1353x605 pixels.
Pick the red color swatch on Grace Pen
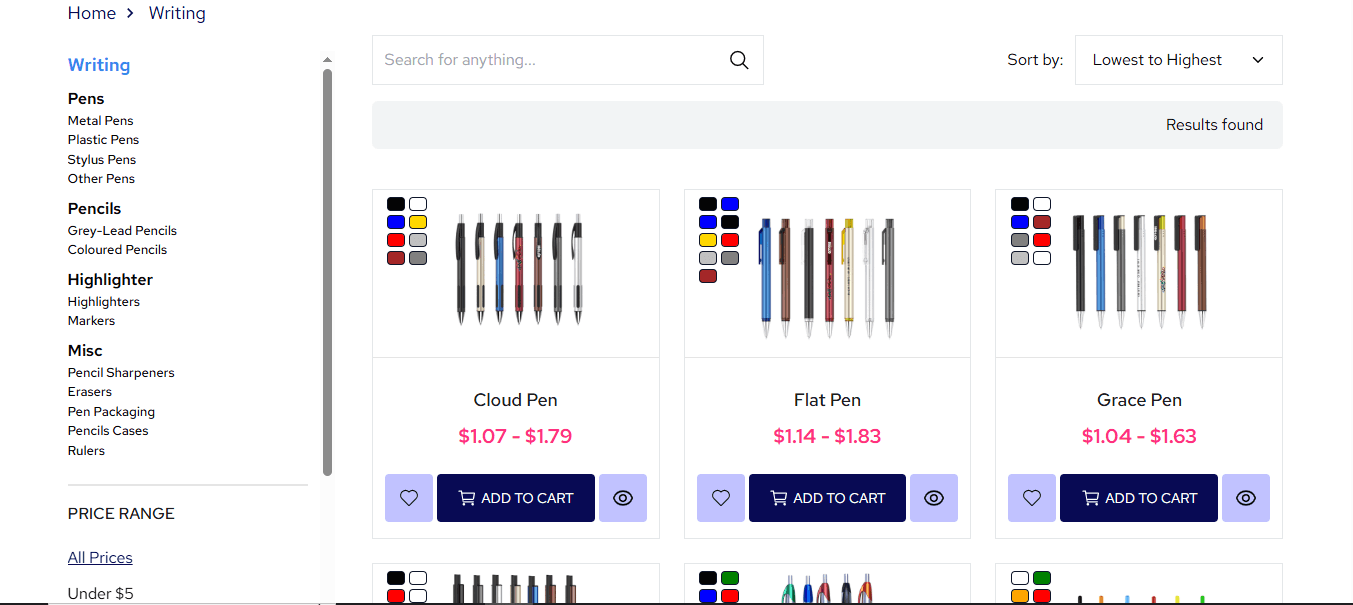coord(1043,239)
